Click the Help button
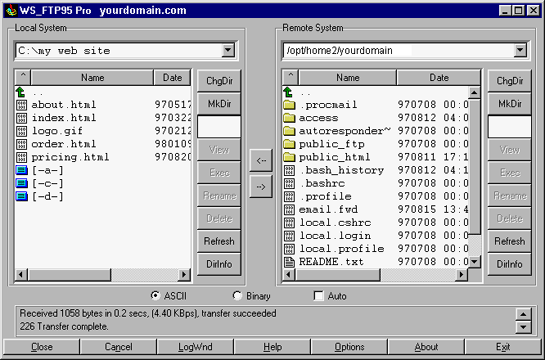The height and width of the screenshot is (360, 545). tap(272, 347)
